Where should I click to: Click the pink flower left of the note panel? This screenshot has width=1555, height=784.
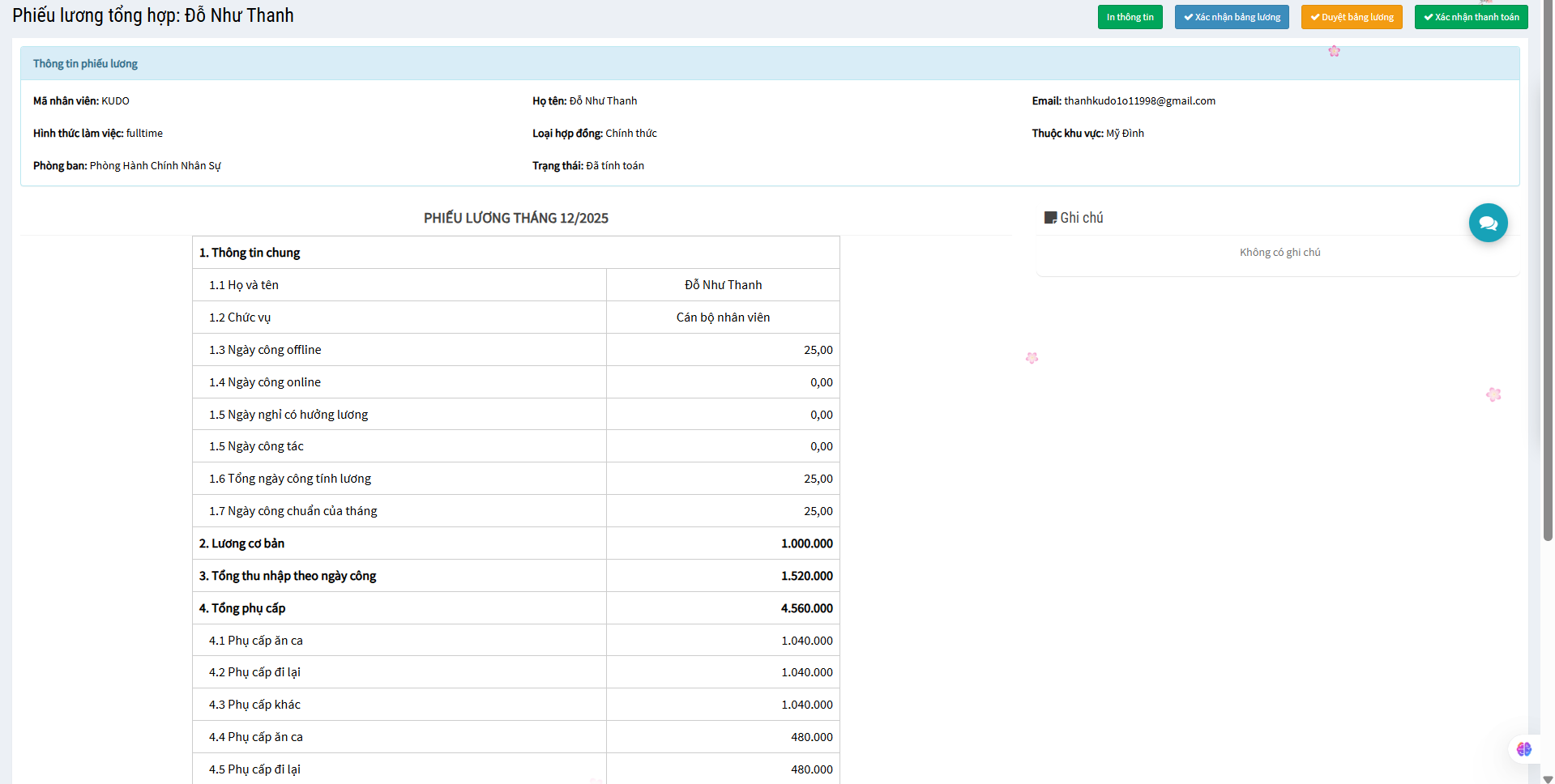coord(1032,357)
